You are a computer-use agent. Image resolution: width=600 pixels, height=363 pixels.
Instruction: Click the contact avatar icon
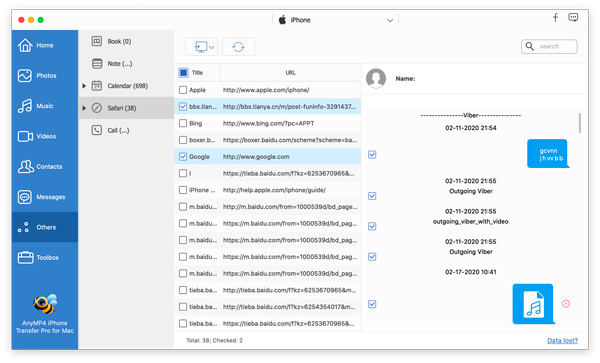click(376, 78)
